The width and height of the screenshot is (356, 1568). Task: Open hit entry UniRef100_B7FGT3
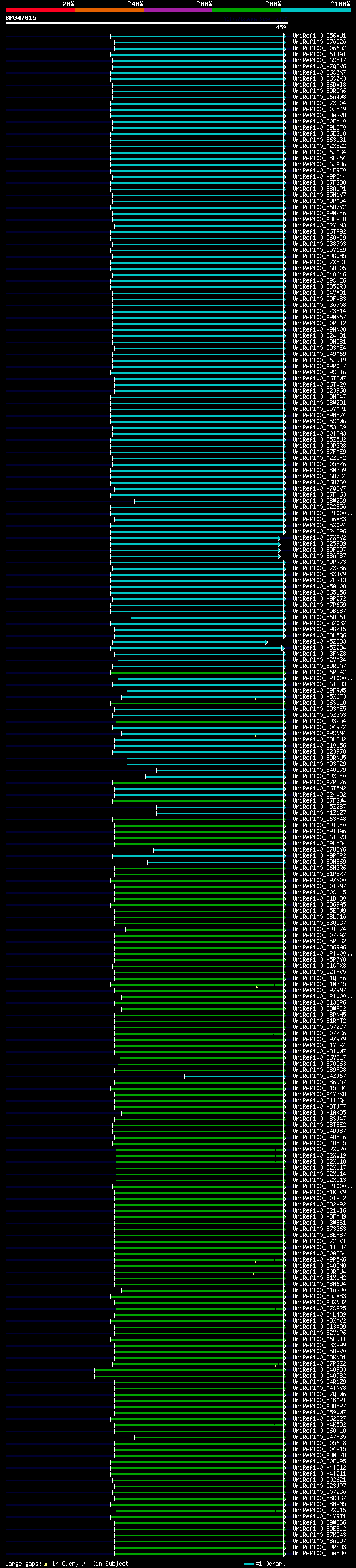pos(319,580)
